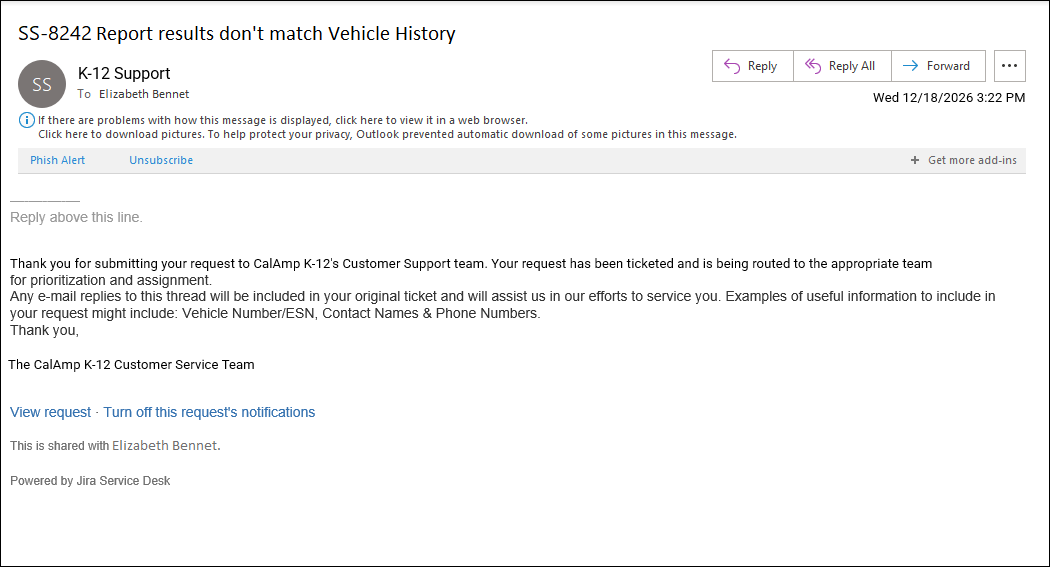
Task: Click the view in web browser message
Action: point(283,120)
